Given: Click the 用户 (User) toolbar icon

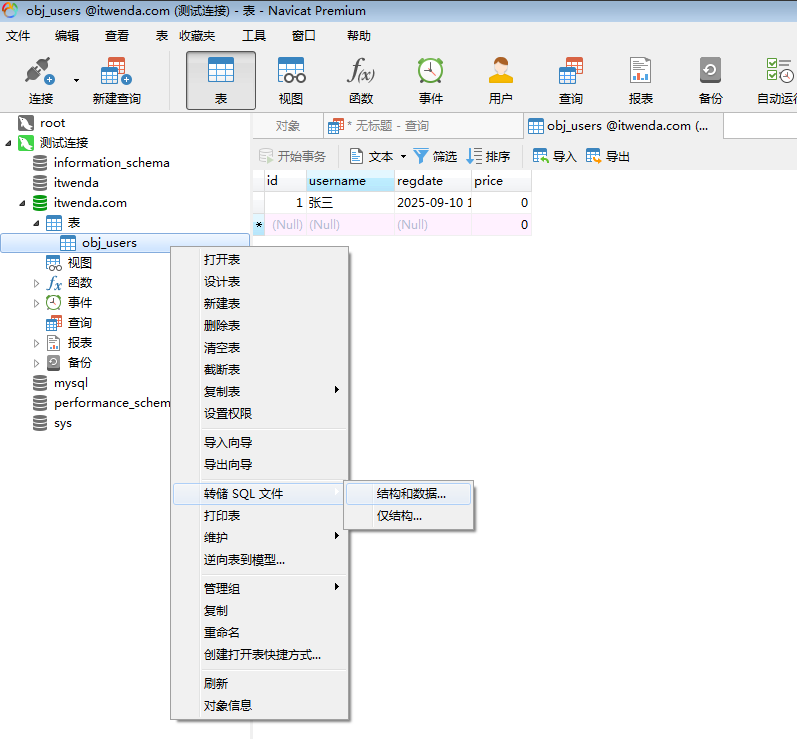Looking at the screenshot, I should (x=500, y=80).
